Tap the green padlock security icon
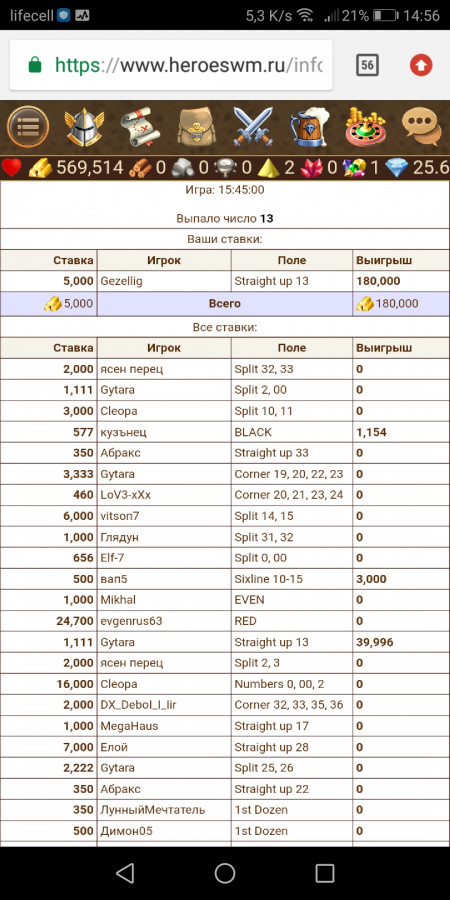This screenshot has height=900, width=450. tap(35, 64)
